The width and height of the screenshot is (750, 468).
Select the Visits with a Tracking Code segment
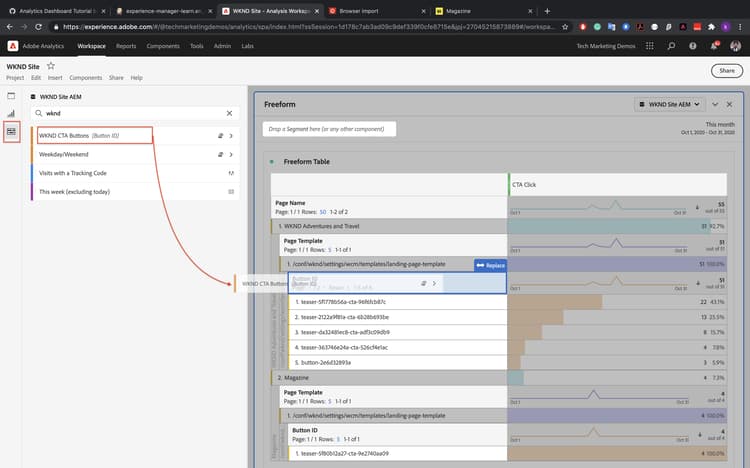(x=73, y=173)
